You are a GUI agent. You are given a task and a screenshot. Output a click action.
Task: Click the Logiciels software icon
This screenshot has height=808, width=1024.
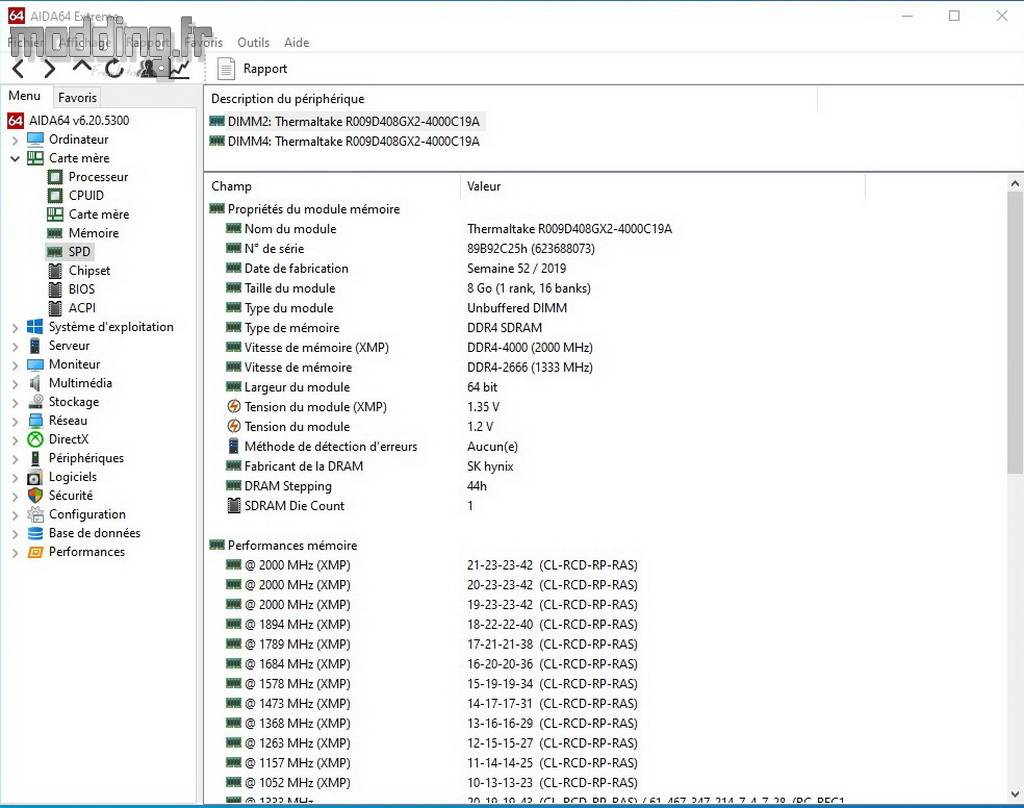(35, 477)
